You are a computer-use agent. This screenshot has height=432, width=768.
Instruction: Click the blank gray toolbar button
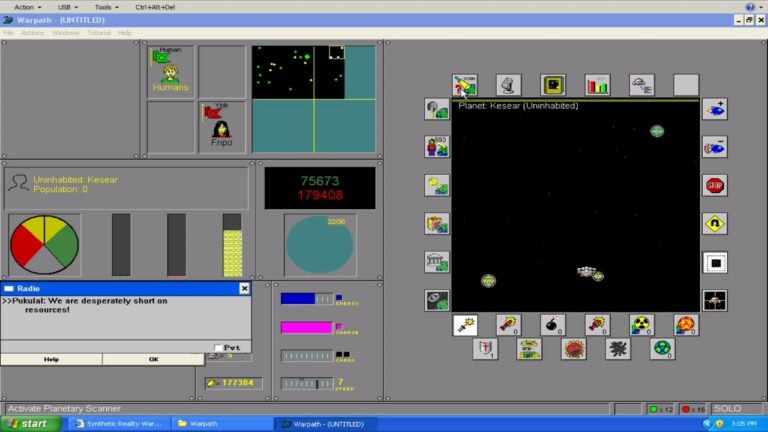(686, 85)
